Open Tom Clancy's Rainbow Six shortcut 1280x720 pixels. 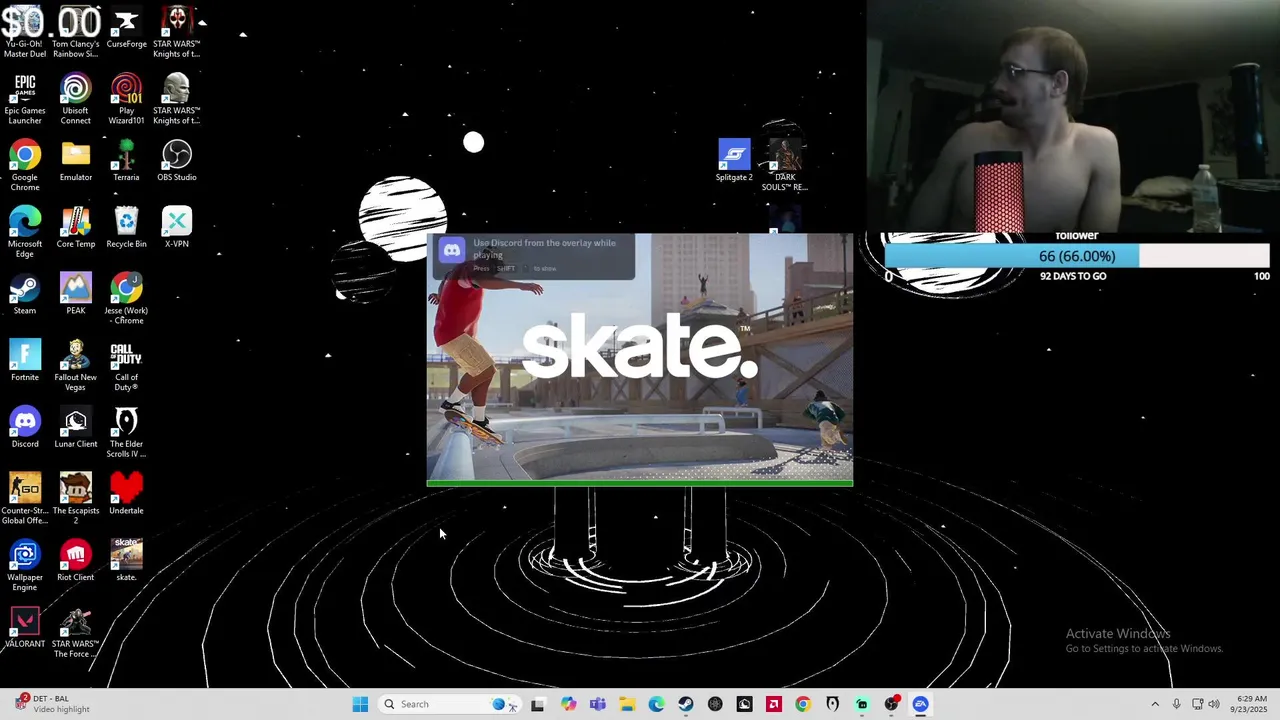coord(76,33)
